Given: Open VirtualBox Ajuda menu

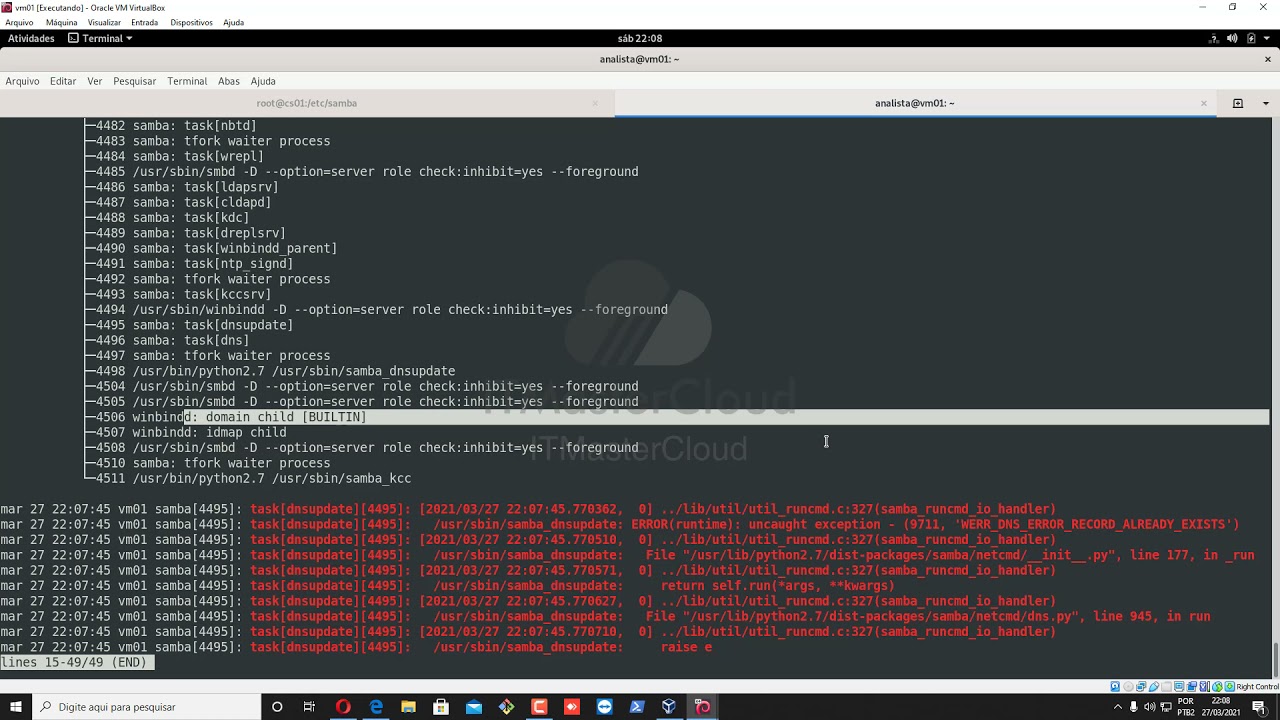Looking at the screenshot, I should pos(233,22).
